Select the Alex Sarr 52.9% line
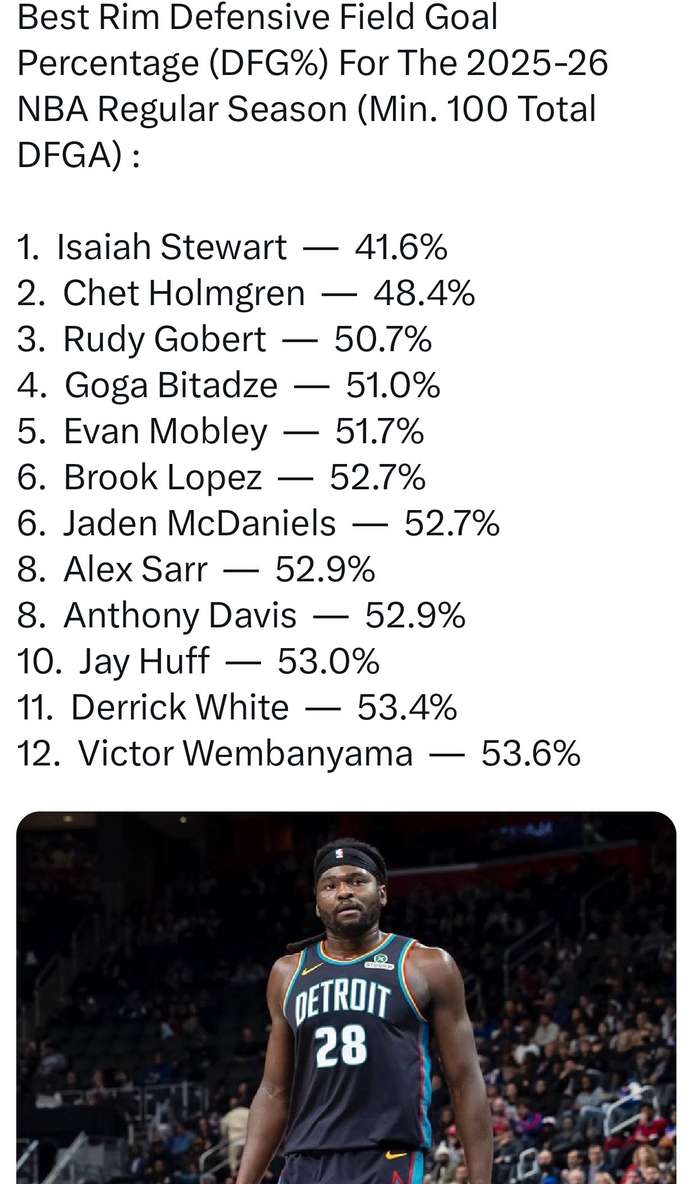 [x=197, y=569]
